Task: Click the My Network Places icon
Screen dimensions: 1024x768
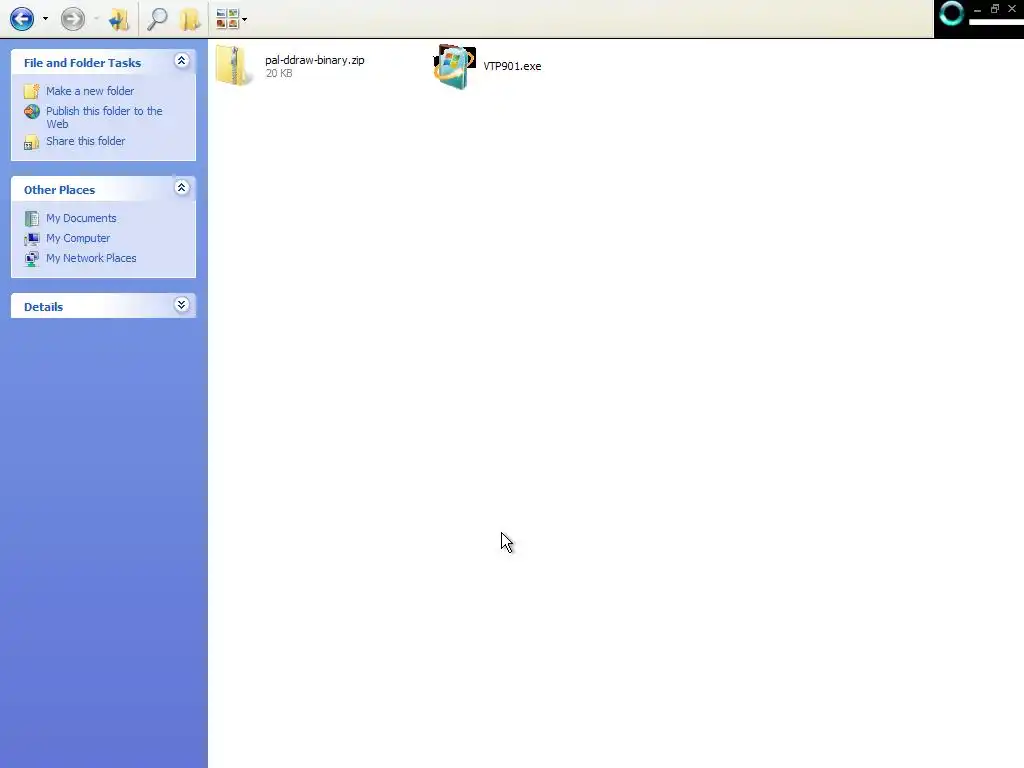Action: pos(31,259)
